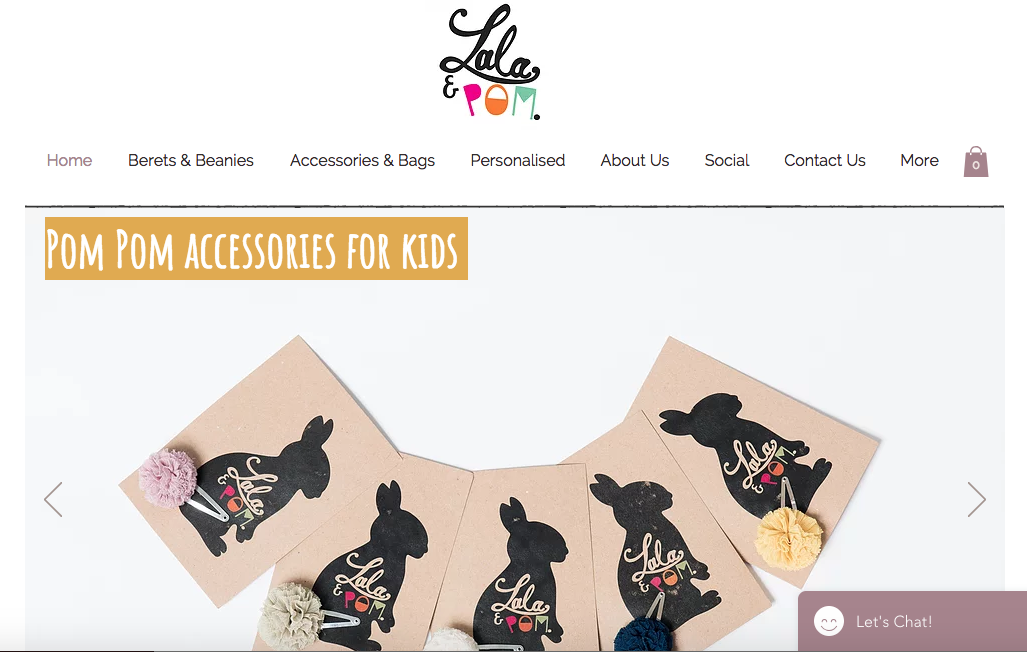Open the shopping bag cart icon
Viewport: 1027px width, 652px height.
pos(975,161)
